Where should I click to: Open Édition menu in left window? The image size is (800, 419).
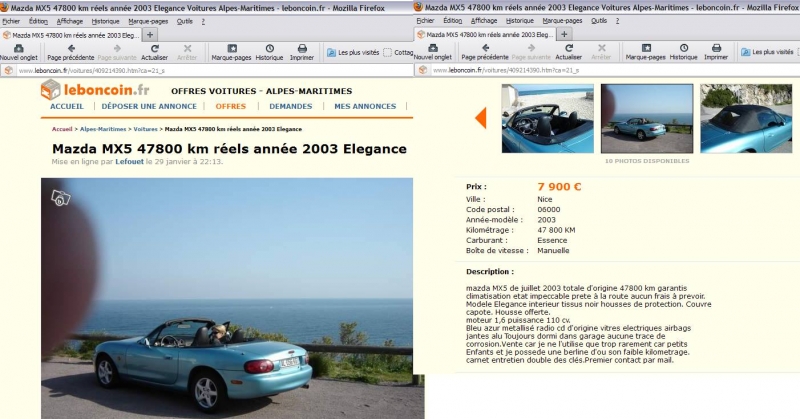click(38, 21)
